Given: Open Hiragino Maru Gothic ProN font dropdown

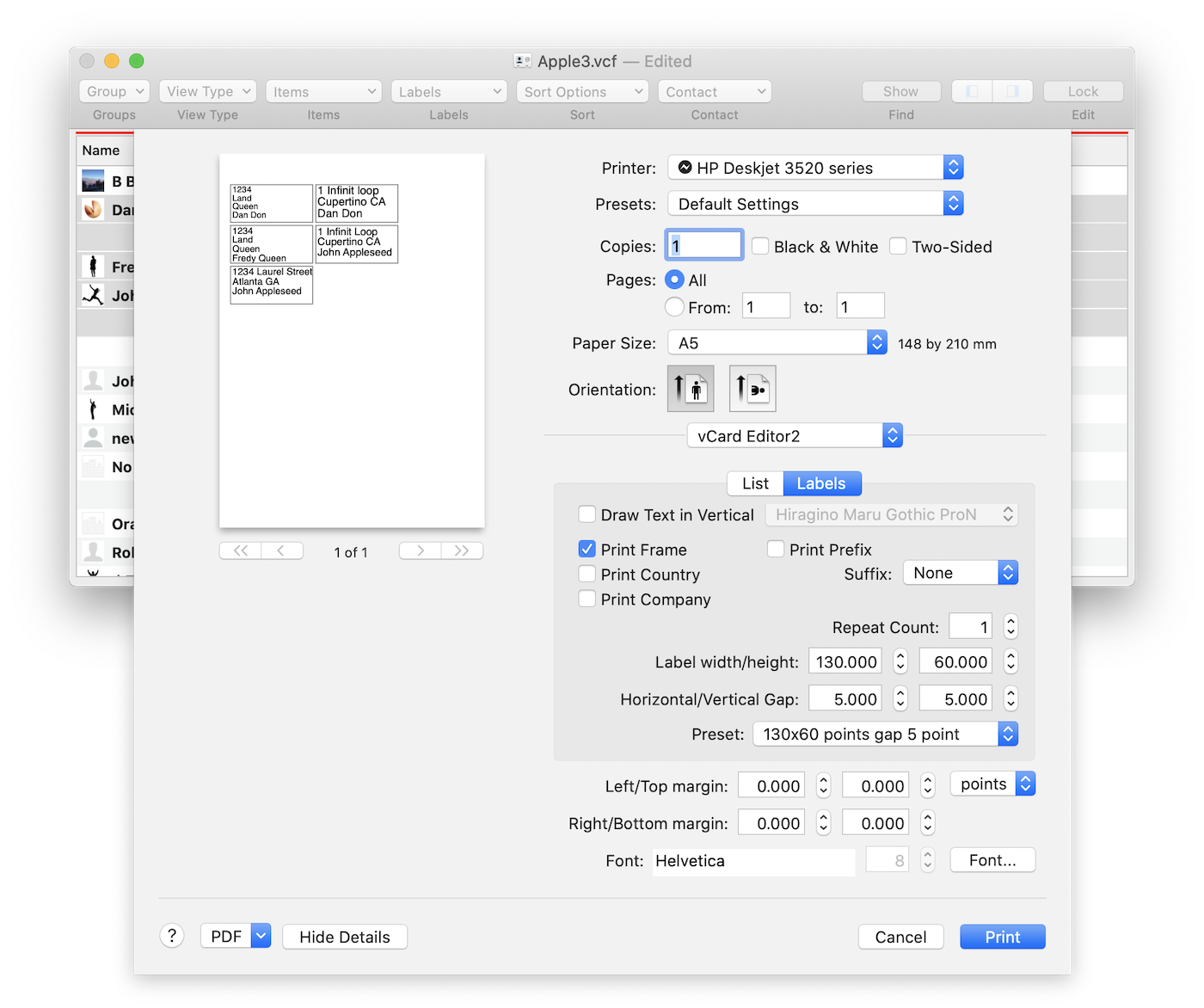Looking at the screenshot, I should (892, 514).
